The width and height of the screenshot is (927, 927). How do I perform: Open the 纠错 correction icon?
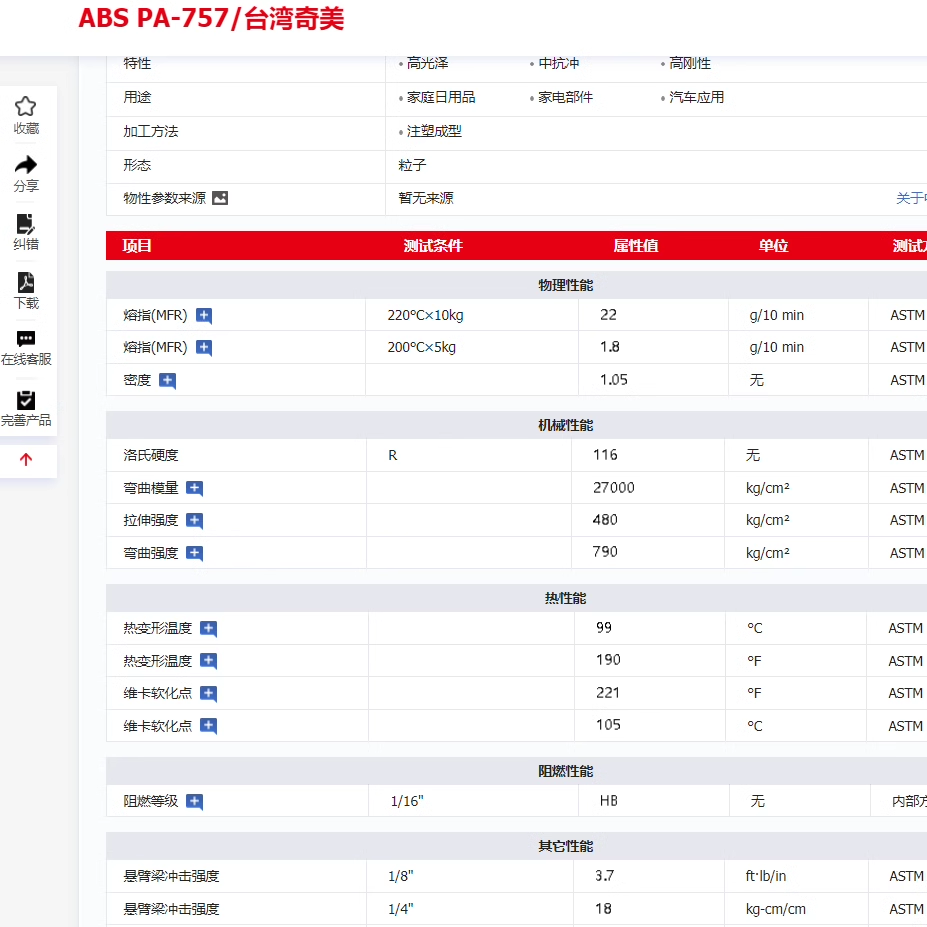25,224
